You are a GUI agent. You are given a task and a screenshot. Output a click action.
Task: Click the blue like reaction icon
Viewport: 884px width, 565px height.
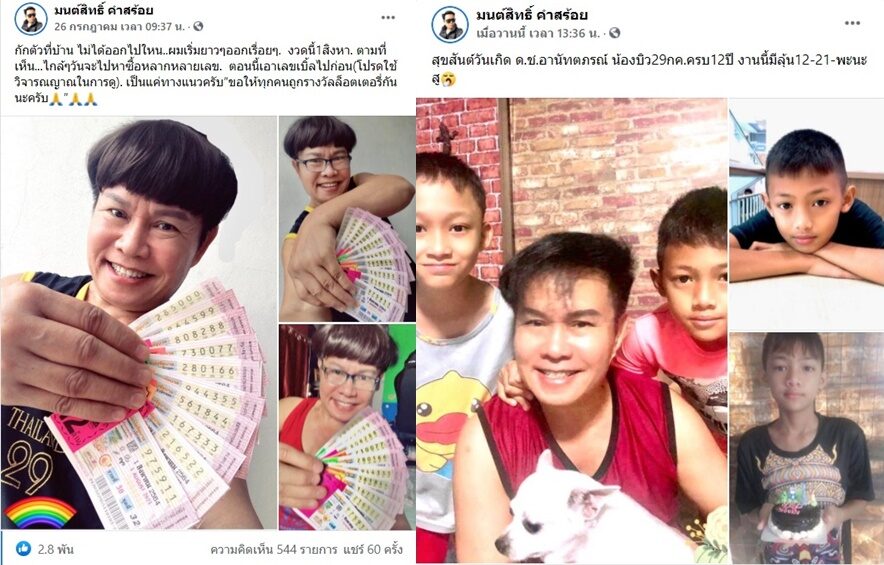point(24,548)
